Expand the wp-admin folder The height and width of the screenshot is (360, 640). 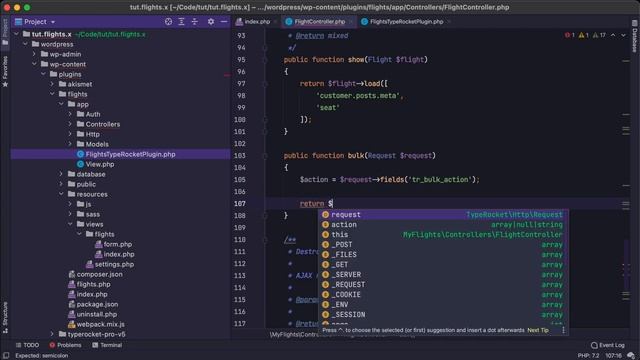click(34, 54)
